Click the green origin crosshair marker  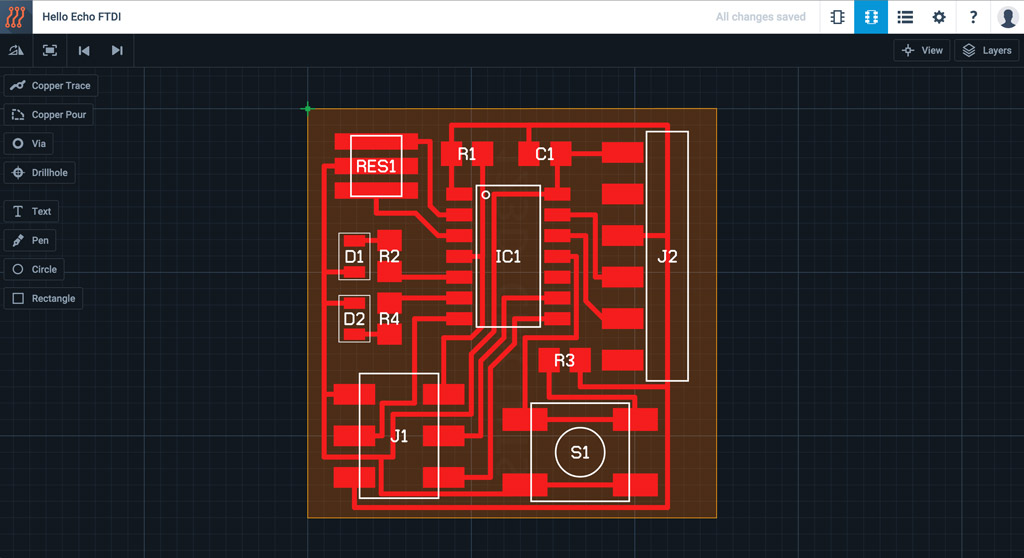308,108
